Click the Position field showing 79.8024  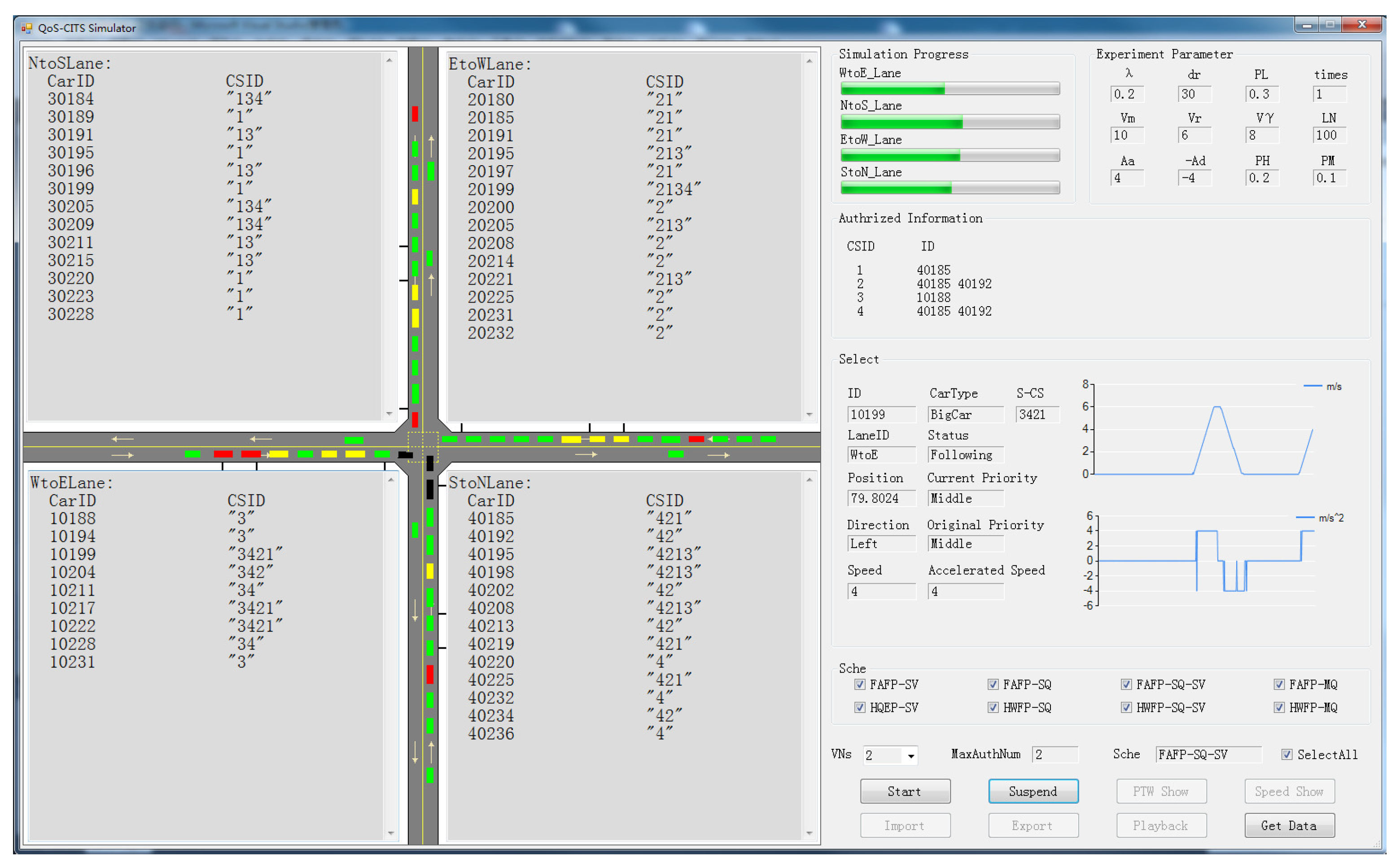point(881,498)
